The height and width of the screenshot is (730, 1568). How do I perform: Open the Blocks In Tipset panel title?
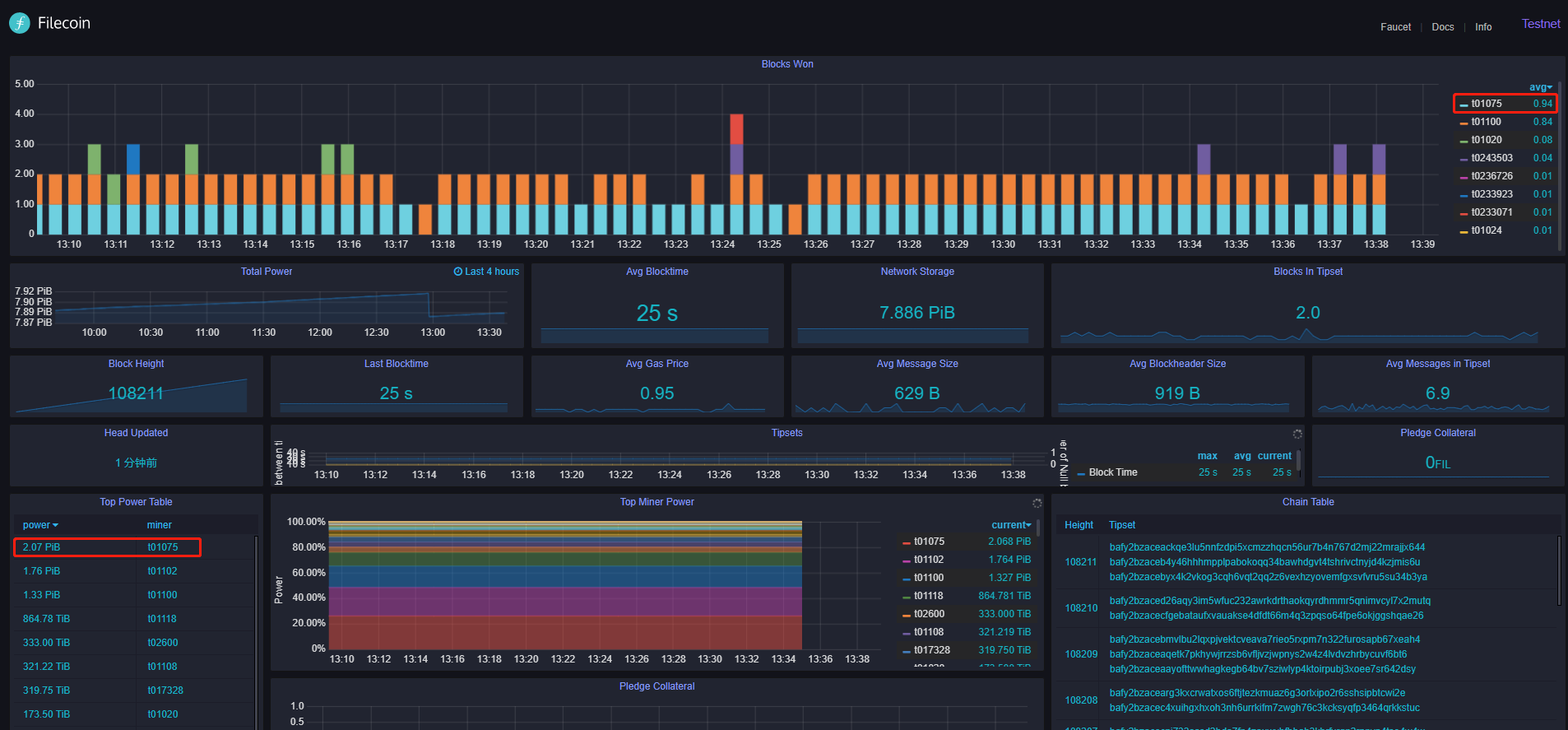[1308, 272]
